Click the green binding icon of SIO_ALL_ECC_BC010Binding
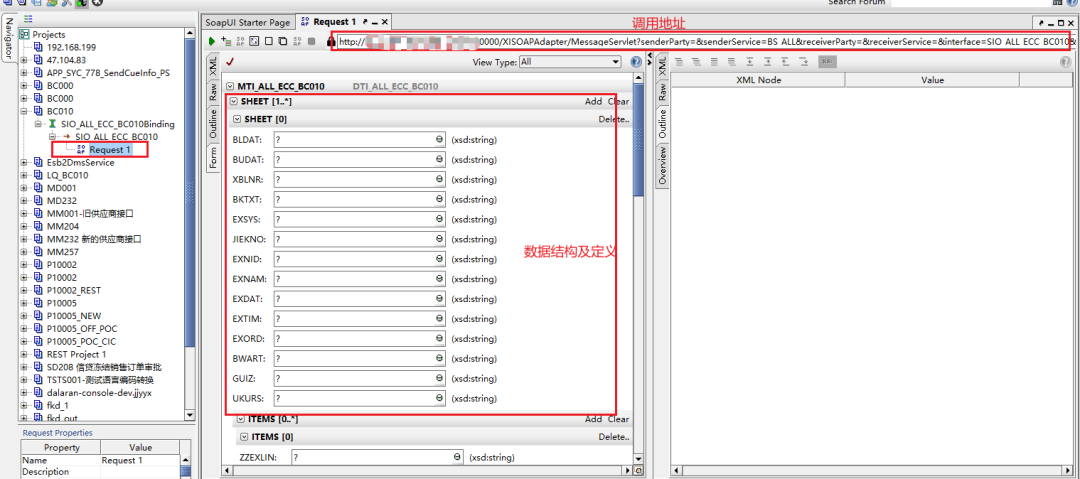 tap(51, 124)
